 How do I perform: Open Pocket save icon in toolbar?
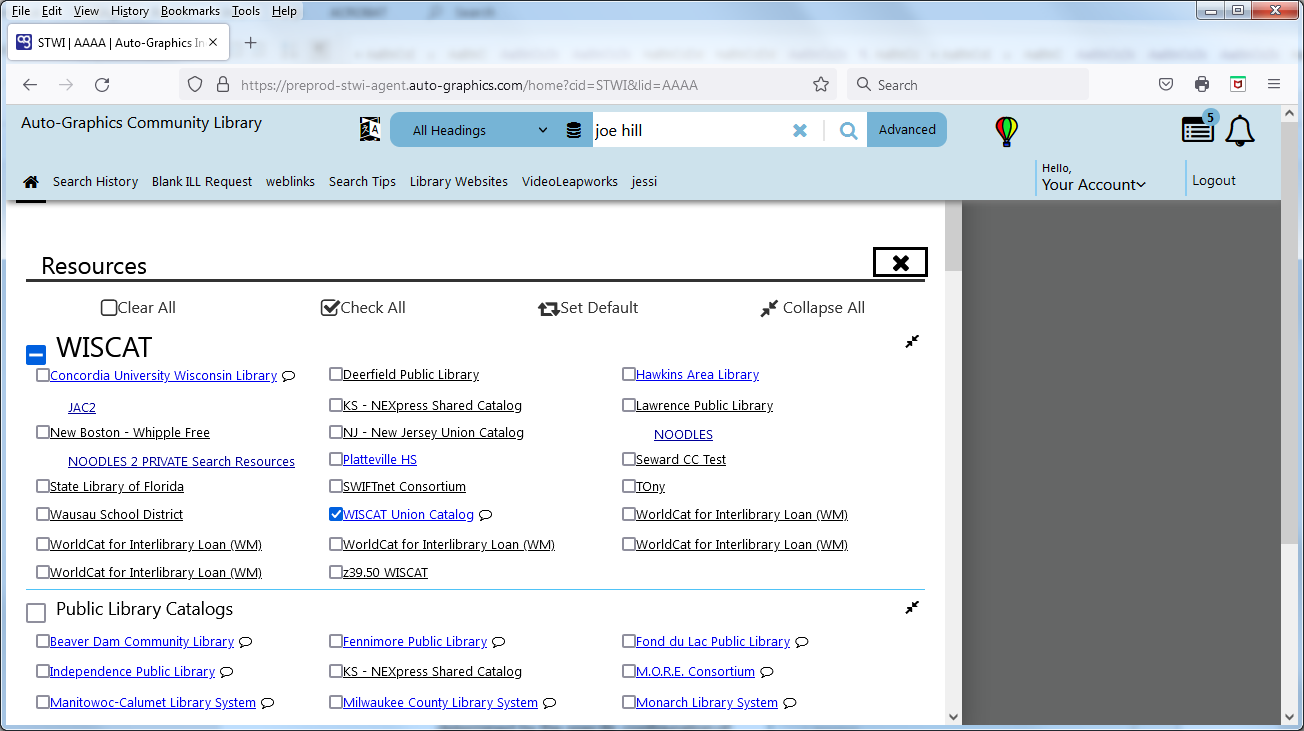click(1166, 85)
